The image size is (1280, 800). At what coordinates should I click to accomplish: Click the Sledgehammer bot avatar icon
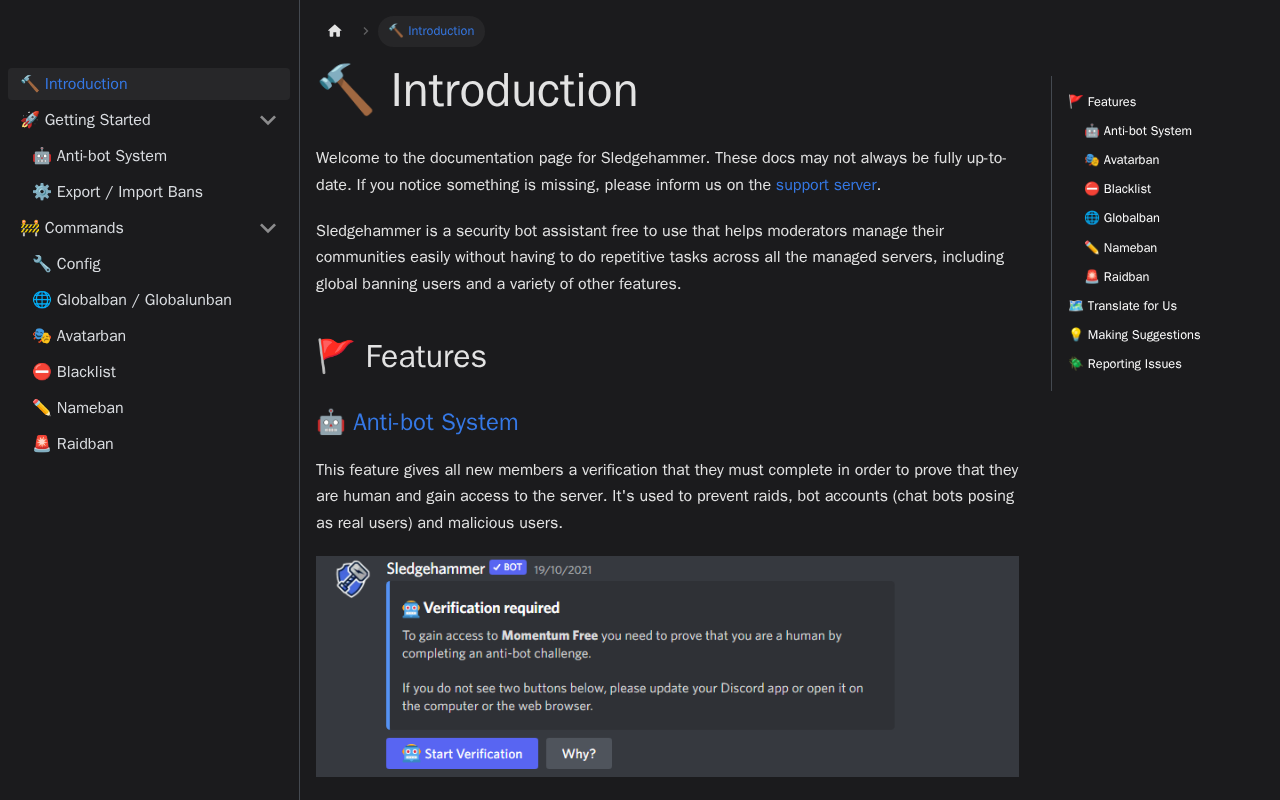pyautogui.click(x=352, y=579)
